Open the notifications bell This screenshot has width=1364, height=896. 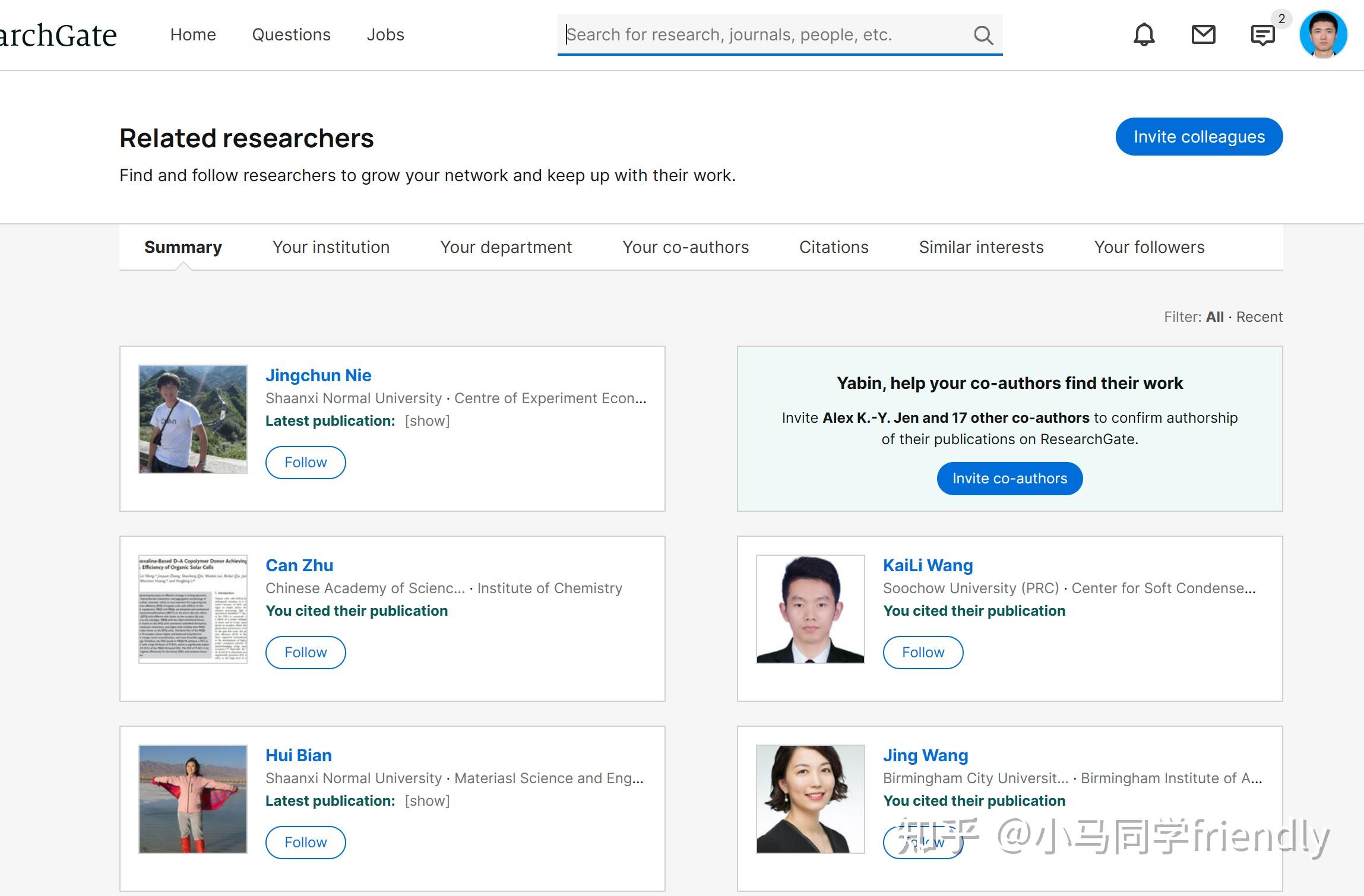1143,34
